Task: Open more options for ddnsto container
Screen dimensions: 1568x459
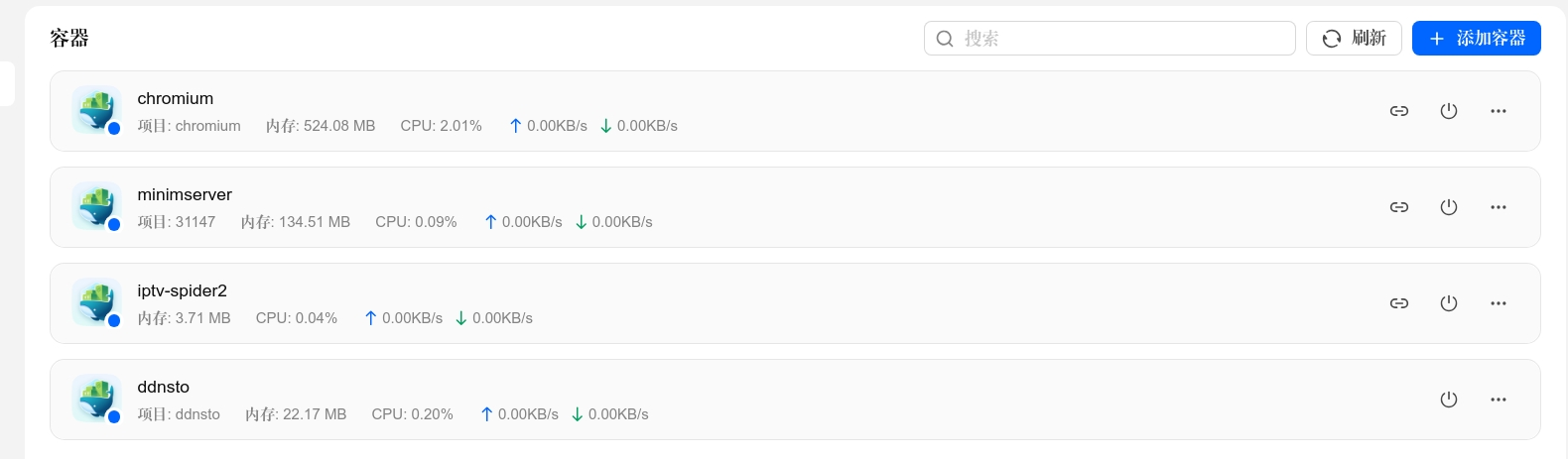Action: [x=1499, y=400]
